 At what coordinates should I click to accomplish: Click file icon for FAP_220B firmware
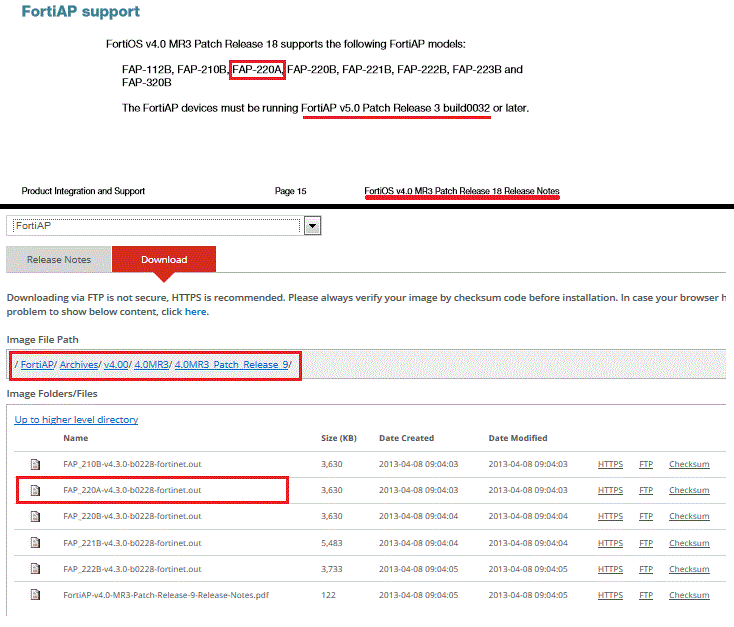point(36,516)
